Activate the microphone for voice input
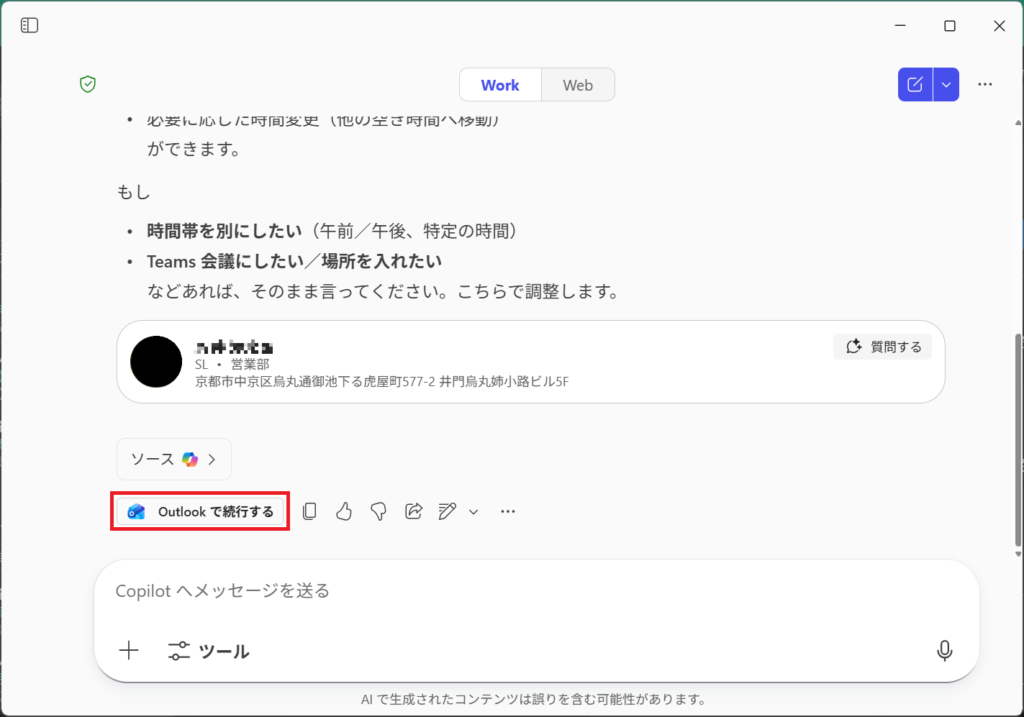Image resolution: width=1024 pixels, height=717 pixels. pos(944,651)
